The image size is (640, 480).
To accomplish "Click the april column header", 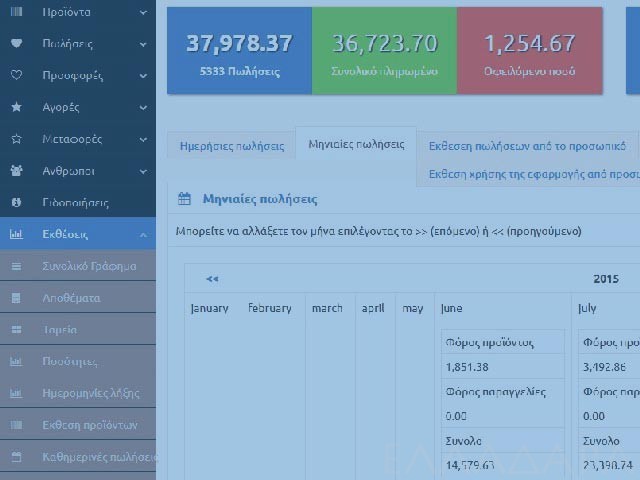I will pos(373,308).
